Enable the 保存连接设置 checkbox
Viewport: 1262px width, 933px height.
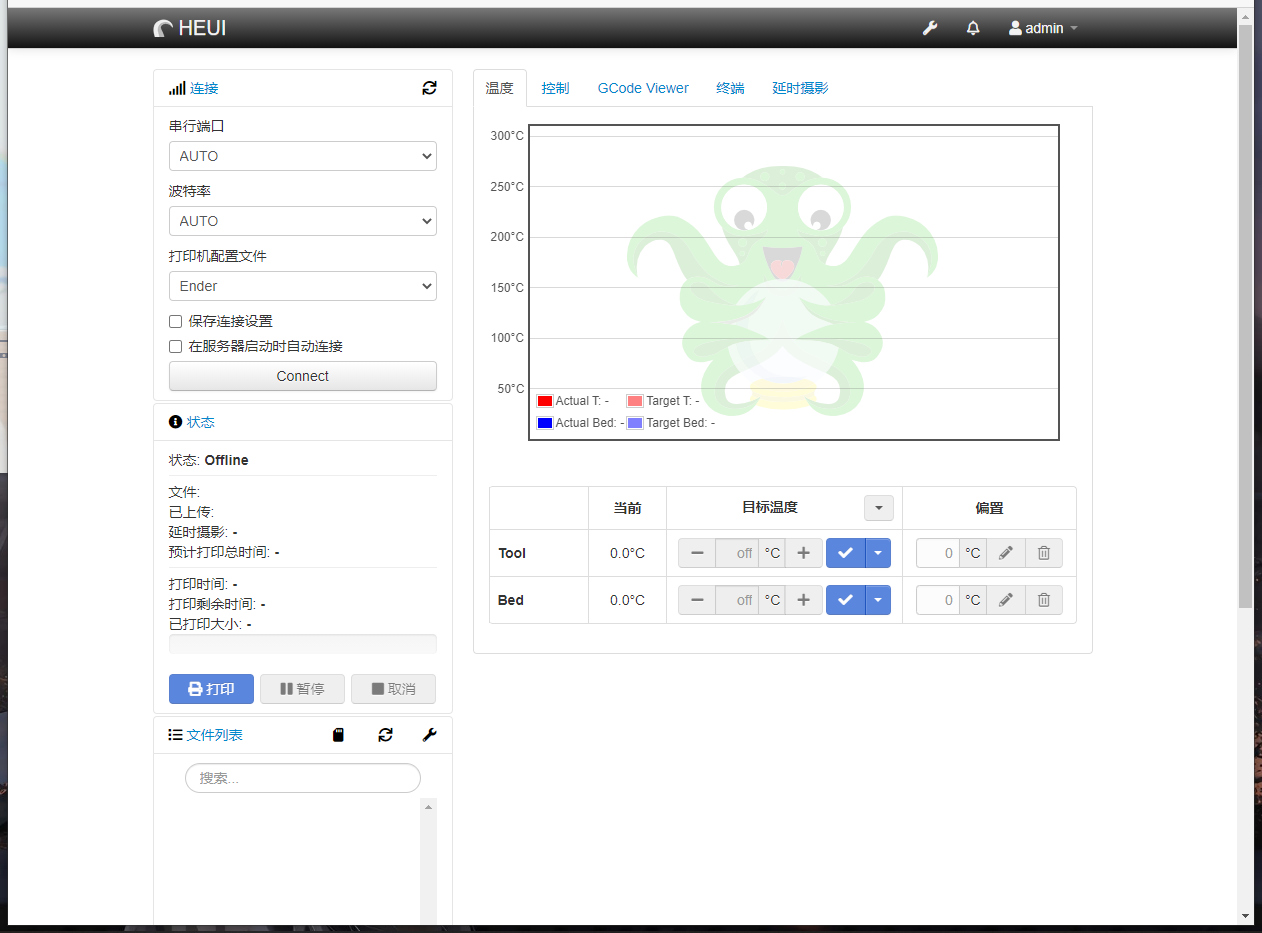click(x=175, y=321)
